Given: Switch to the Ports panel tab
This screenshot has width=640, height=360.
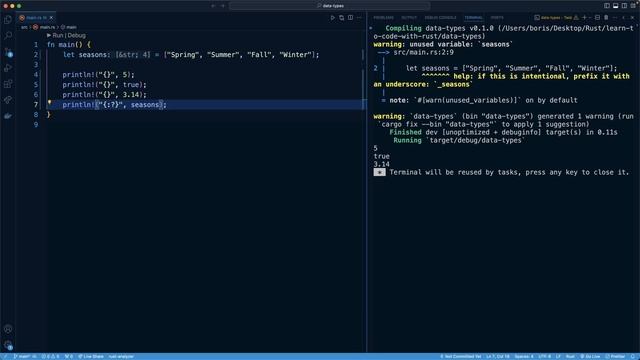Looking at the screenshot, I should point(497,18).
